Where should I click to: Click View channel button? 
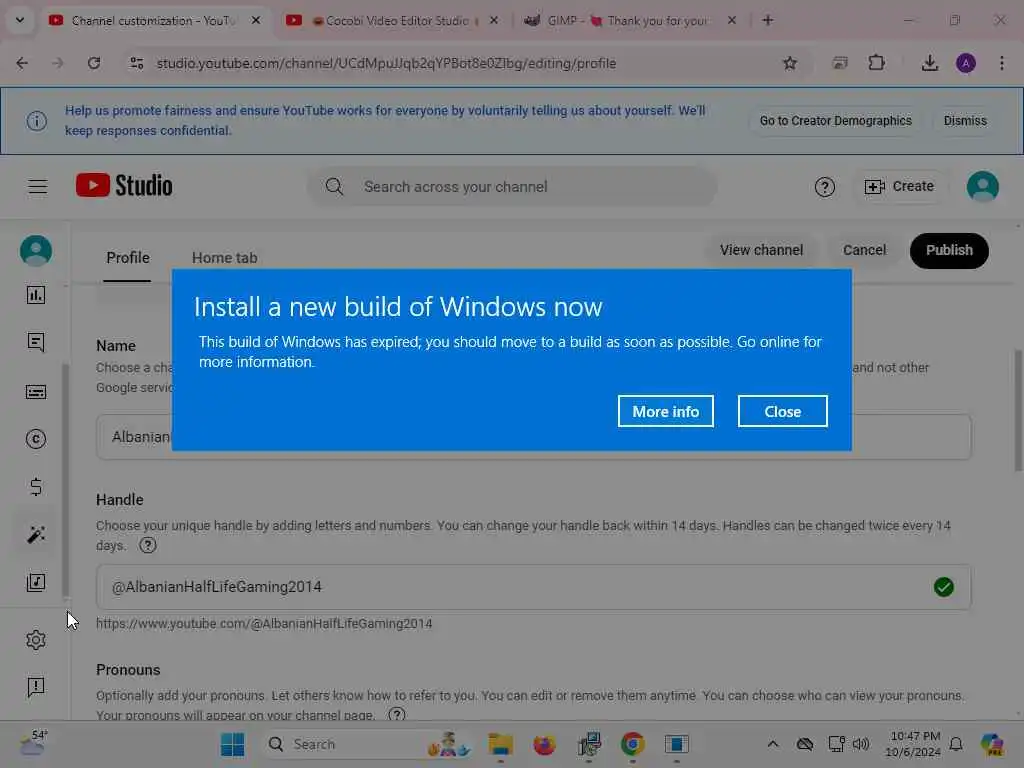click(761, 251)
